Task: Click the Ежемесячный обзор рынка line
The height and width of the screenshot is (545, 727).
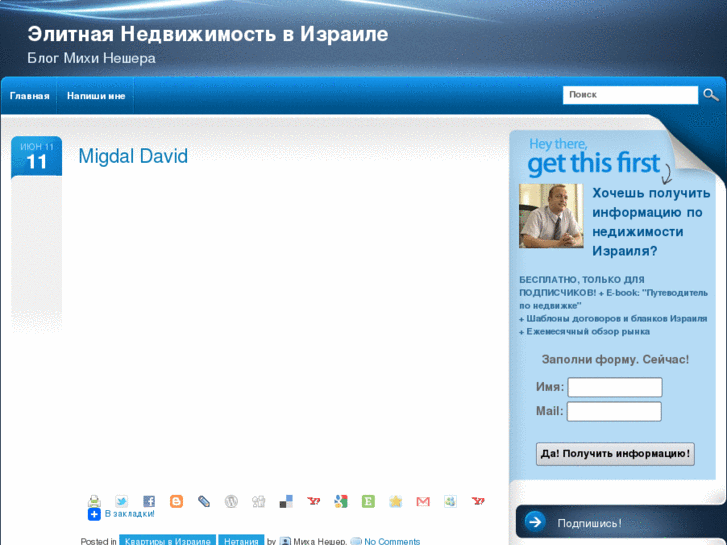Action: point(585,332)
